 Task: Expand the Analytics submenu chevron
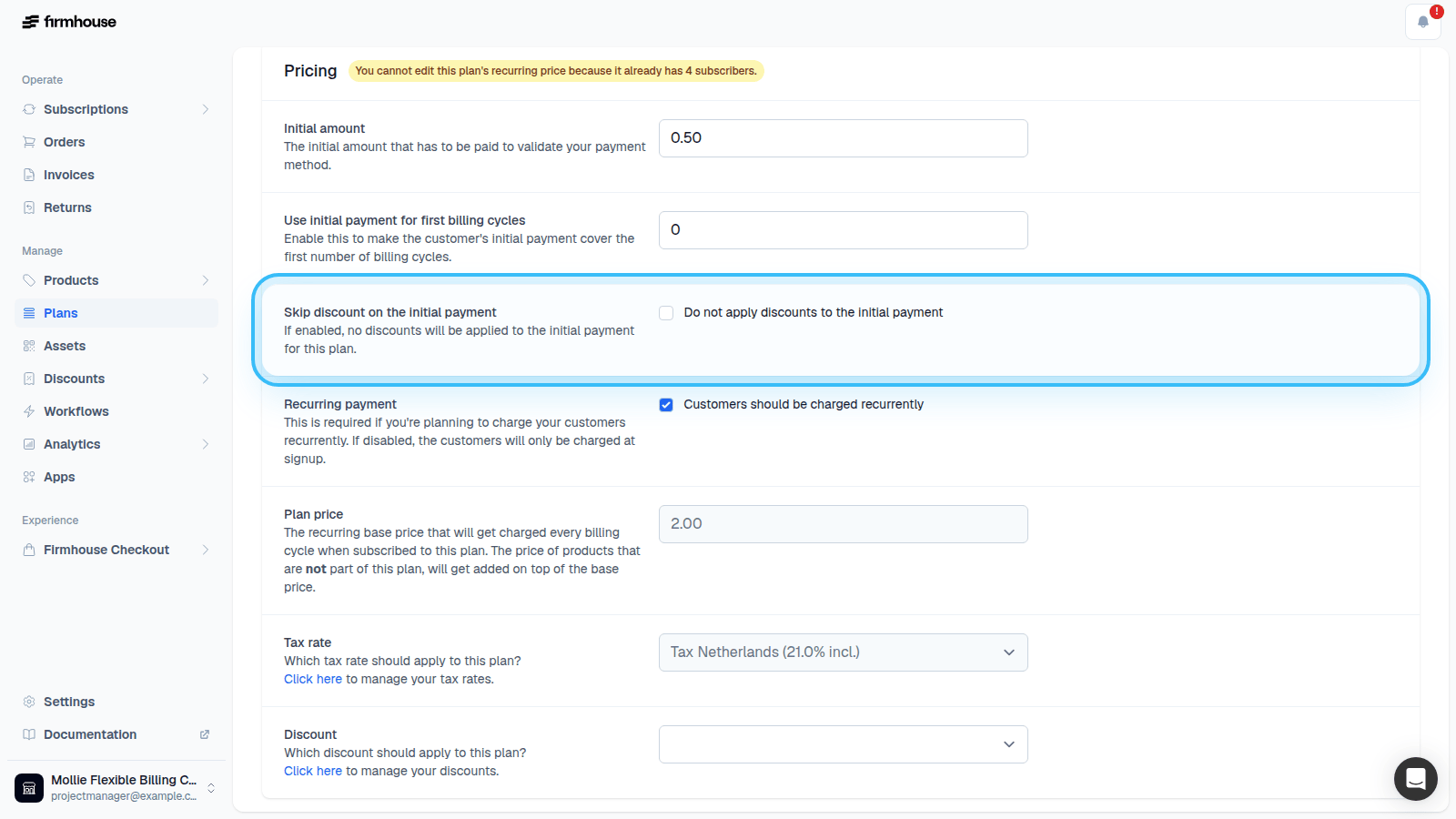click(206, 444)
